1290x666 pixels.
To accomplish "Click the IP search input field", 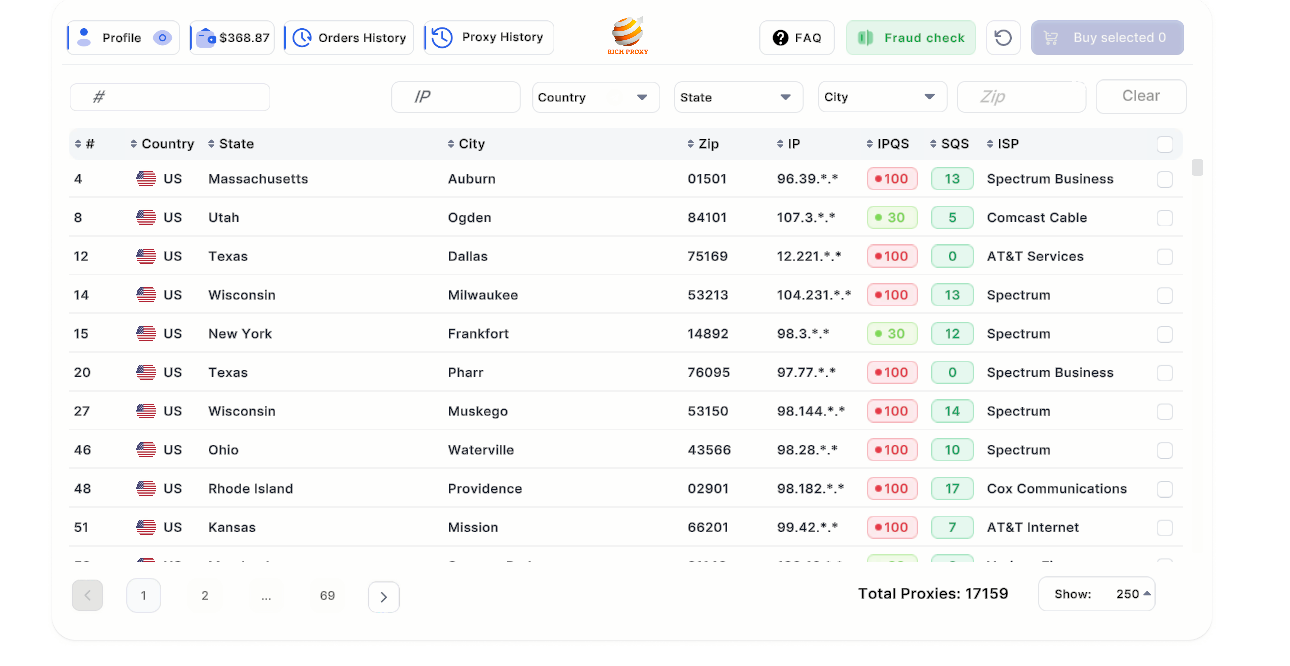I will click(x=456, y=97).
